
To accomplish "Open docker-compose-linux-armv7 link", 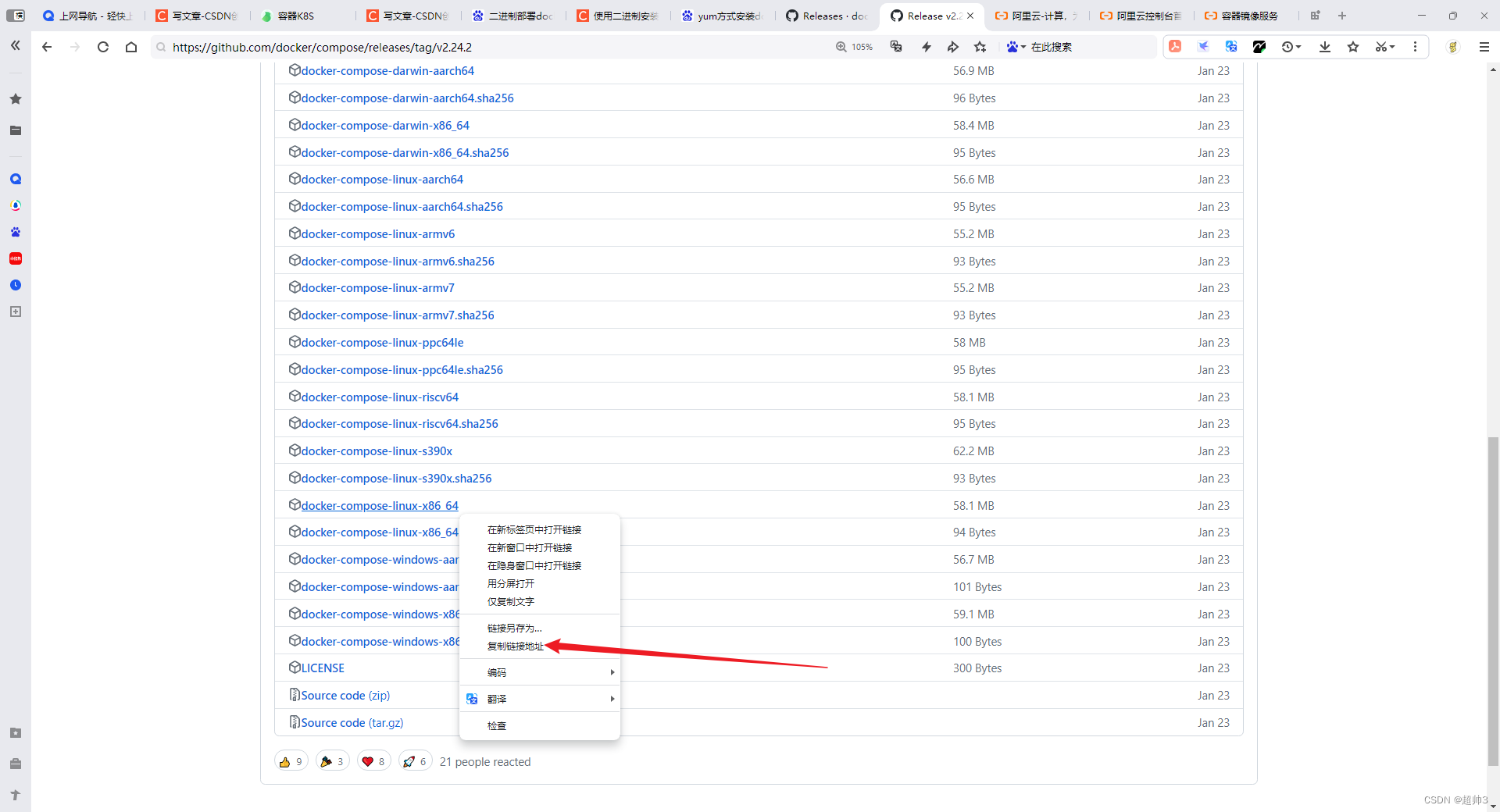I will click(378, 287).
